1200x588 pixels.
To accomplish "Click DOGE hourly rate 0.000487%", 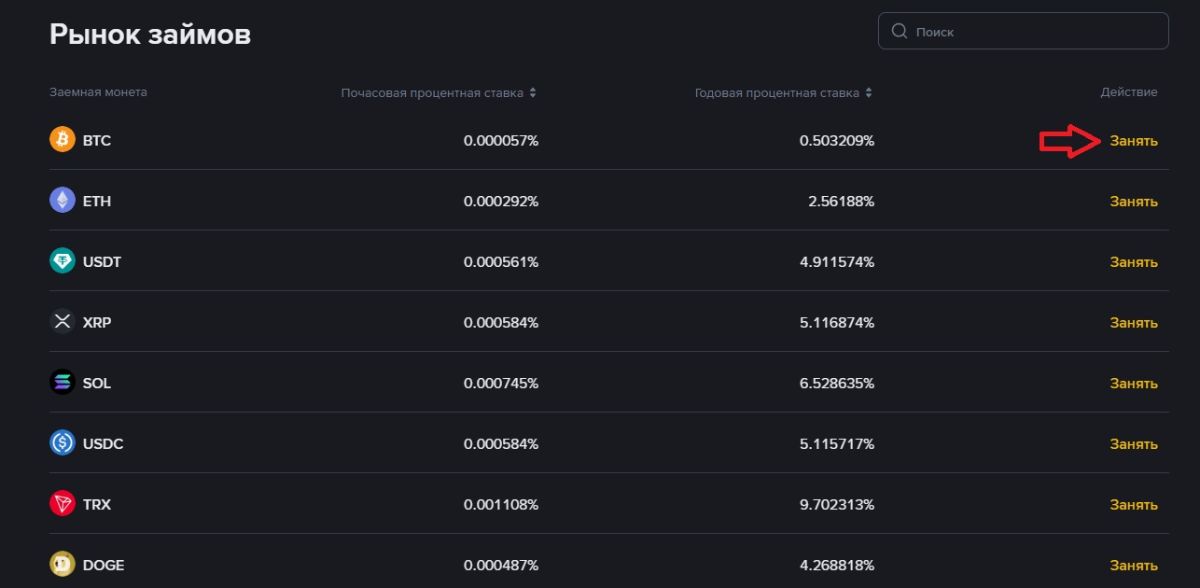I will coord(501,565).
